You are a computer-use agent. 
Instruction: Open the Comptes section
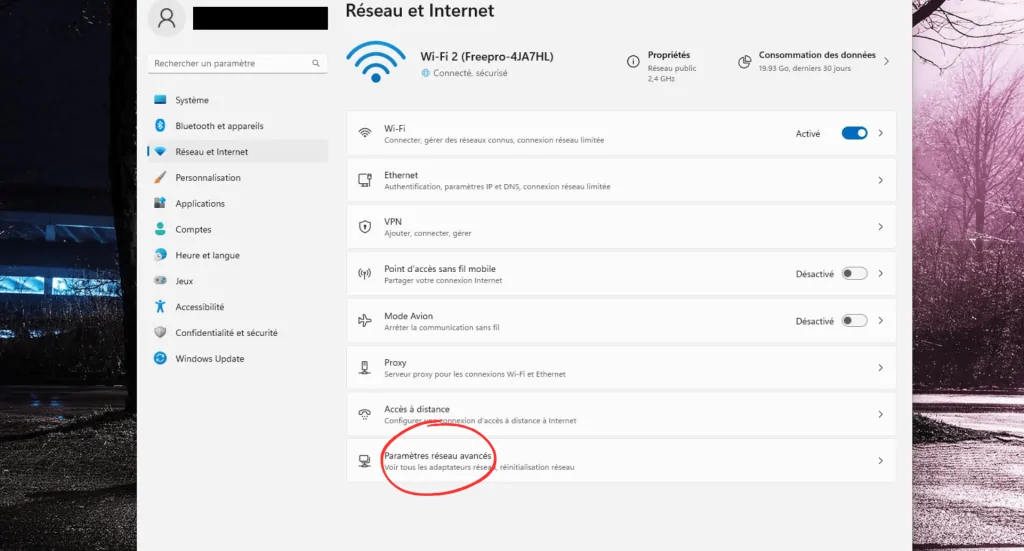(x=238, y=229)
